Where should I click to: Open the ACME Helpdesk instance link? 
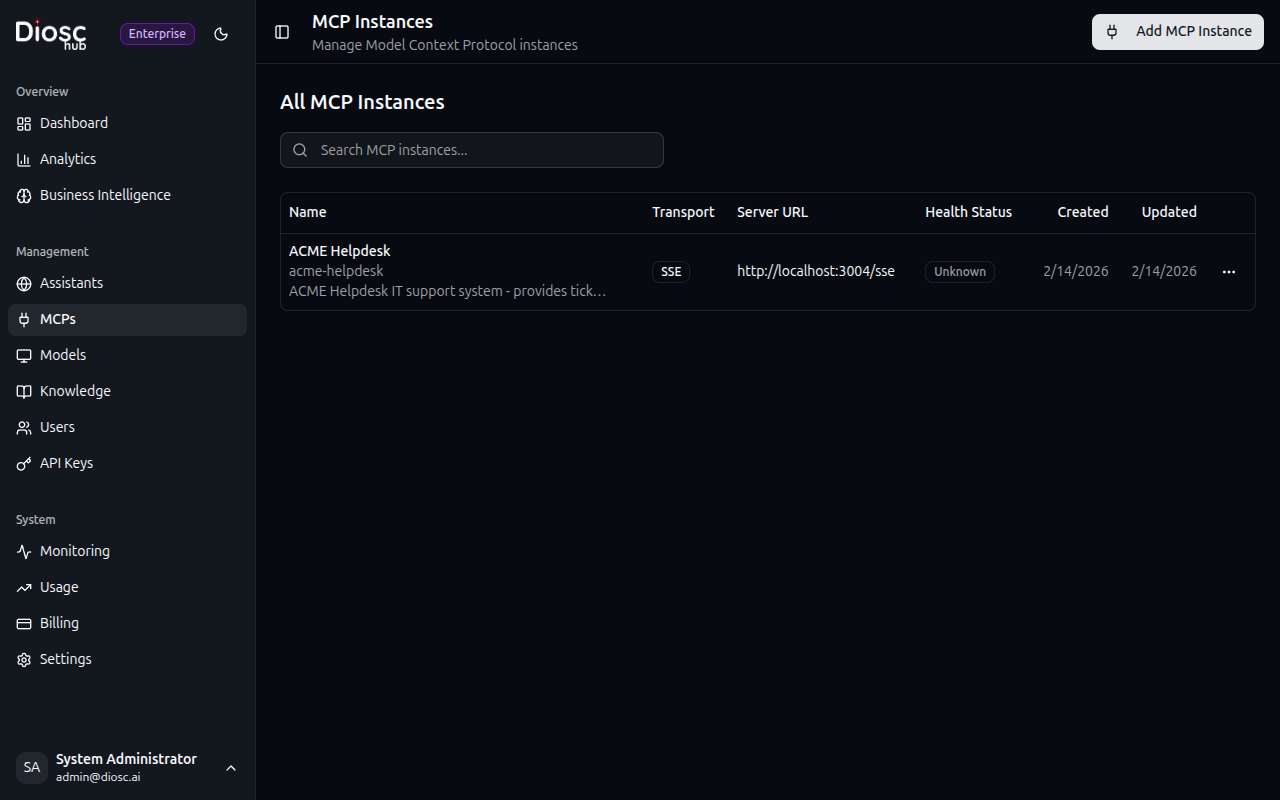point(339,251)
